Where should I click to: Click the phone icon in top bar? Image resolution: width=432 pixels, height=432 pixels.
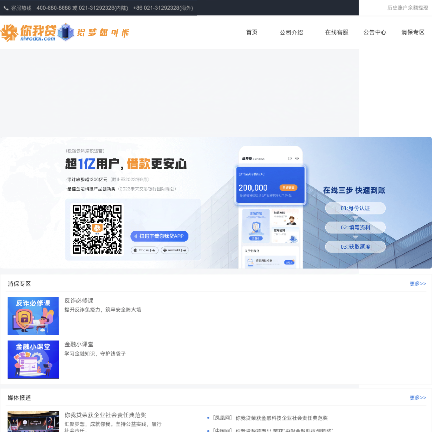(x=6, y=8)
